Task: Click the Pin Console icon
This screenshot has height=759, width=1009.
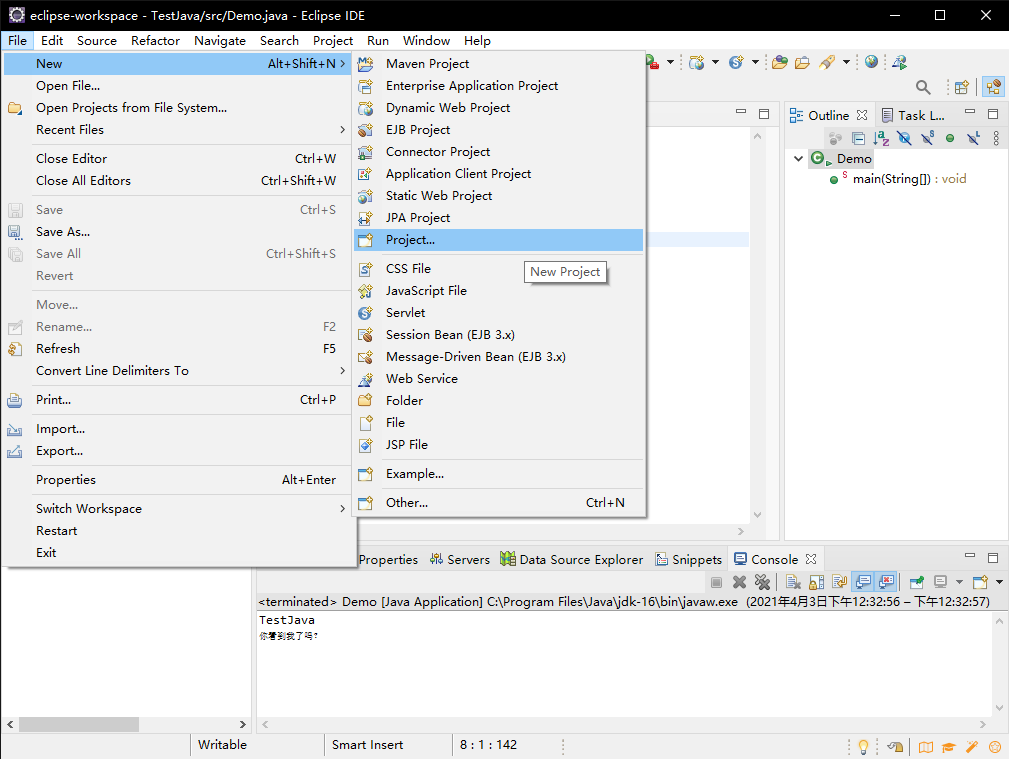Action: click(917, 582)
